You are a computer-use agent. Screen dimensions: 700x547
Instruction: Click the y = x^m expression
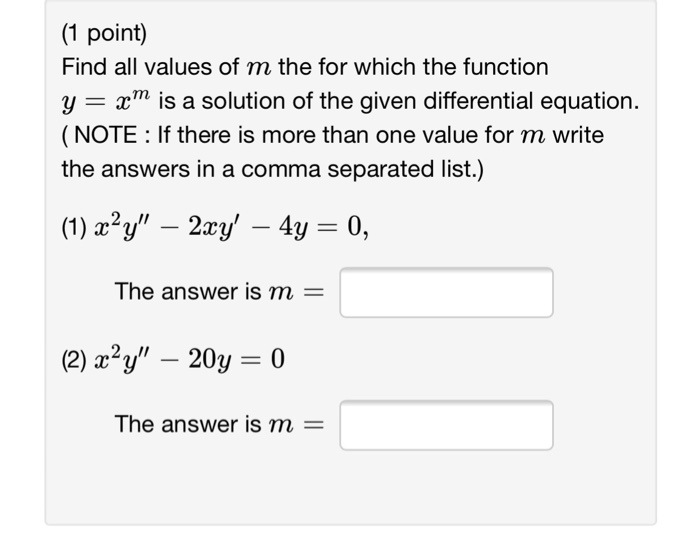click(106, 101)
